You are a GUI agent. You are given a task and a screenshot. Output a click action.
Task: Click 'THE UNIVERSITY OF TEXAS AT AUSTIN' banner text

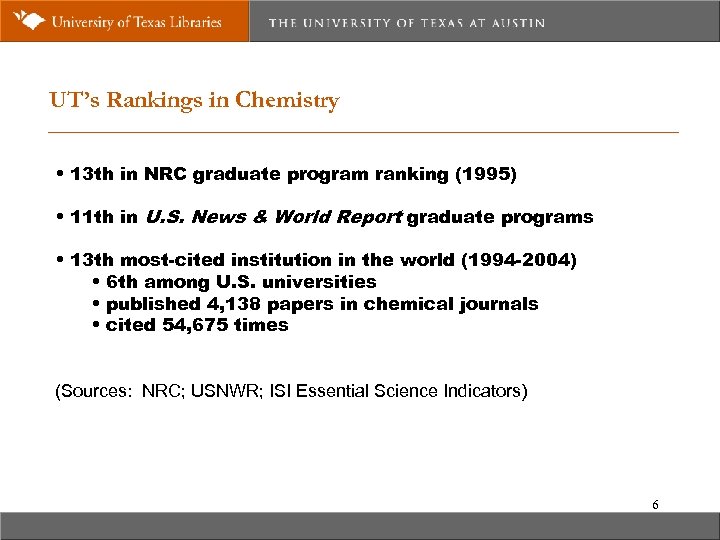click(407, 23)
